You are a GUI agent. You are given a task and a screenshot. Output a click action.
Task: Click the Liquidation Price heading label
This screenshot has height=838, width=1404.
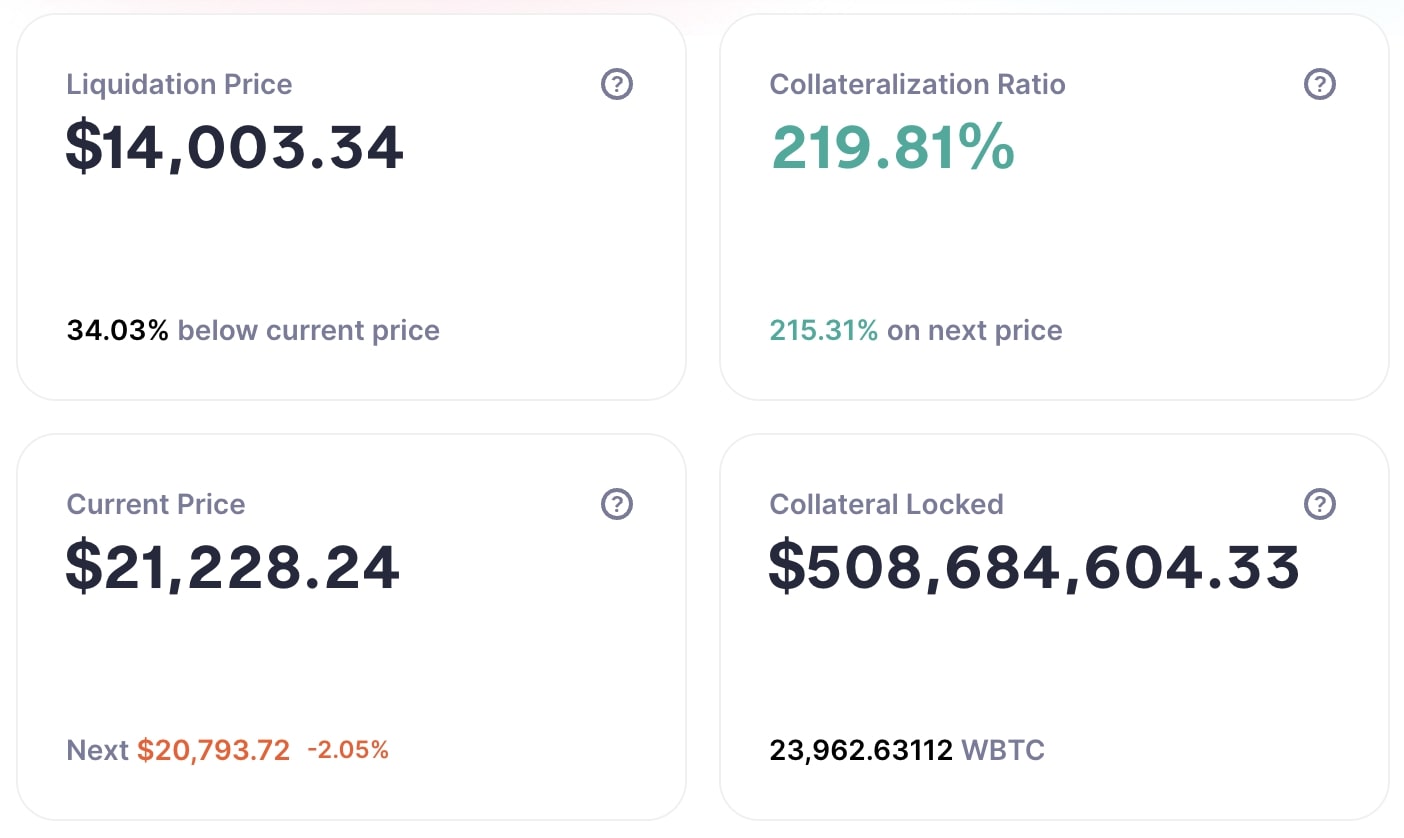click(179, 84)
